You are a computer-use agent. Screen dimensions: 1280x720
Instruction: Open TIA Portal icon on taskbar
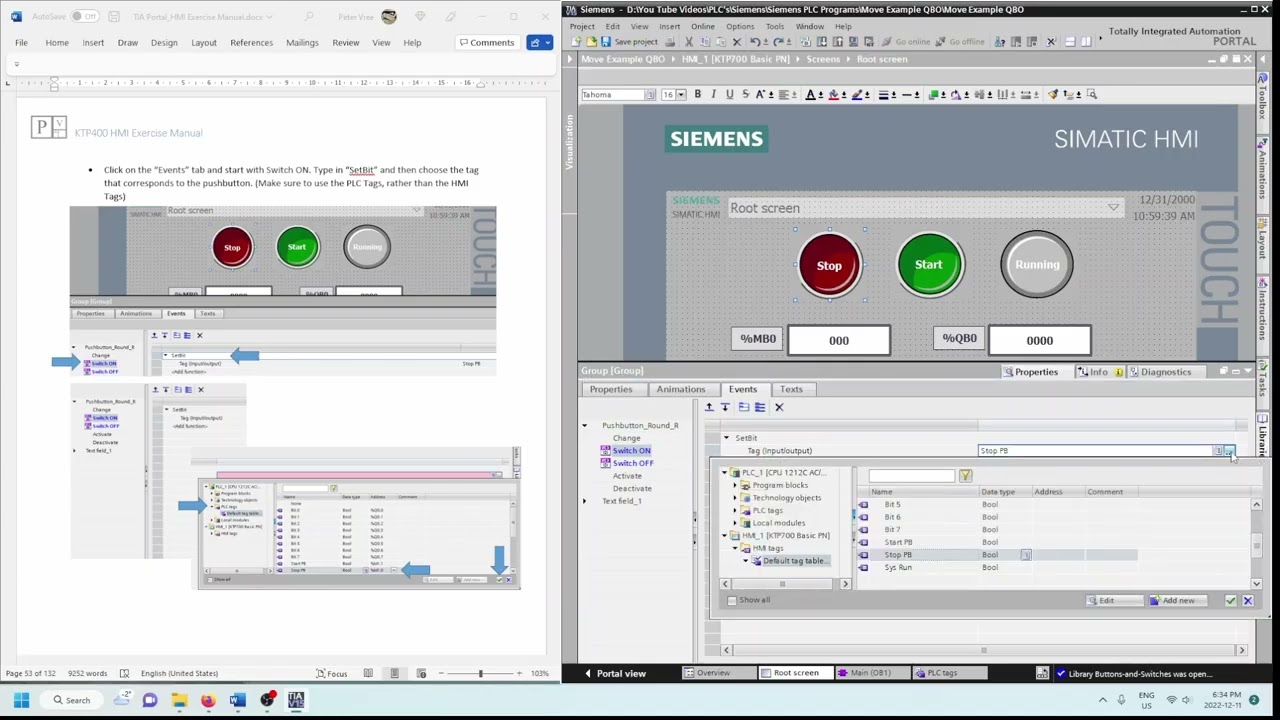pyautogui.click(x=296, y=700)
